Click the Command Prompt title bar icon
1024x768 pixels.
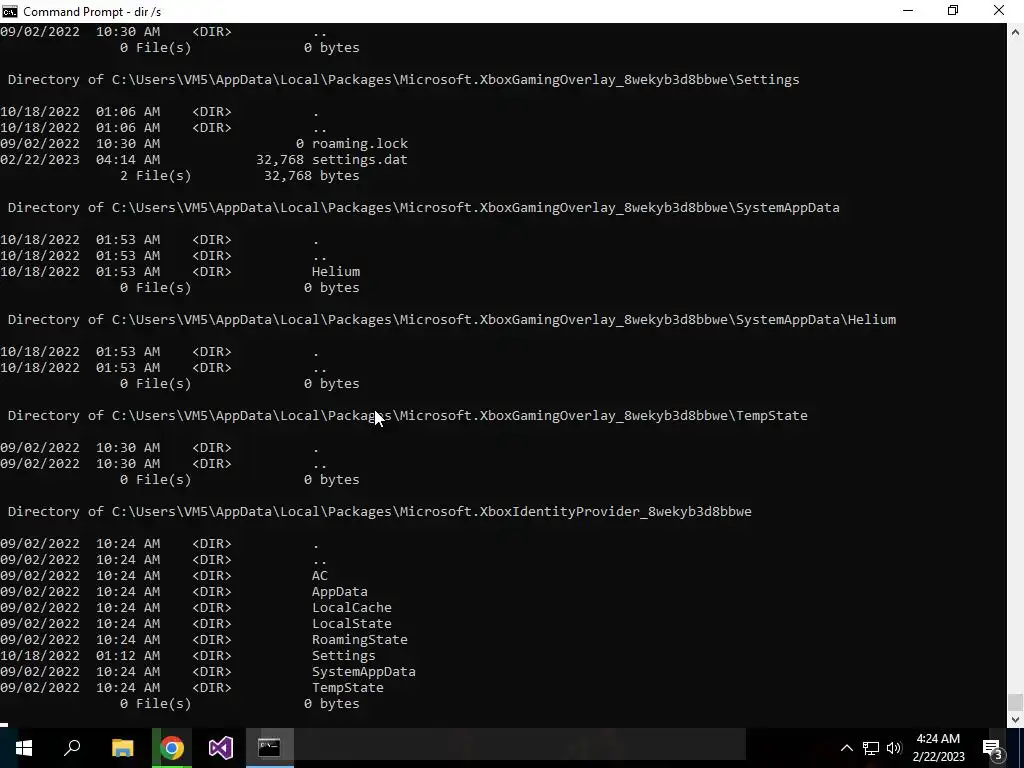(9, 11)
